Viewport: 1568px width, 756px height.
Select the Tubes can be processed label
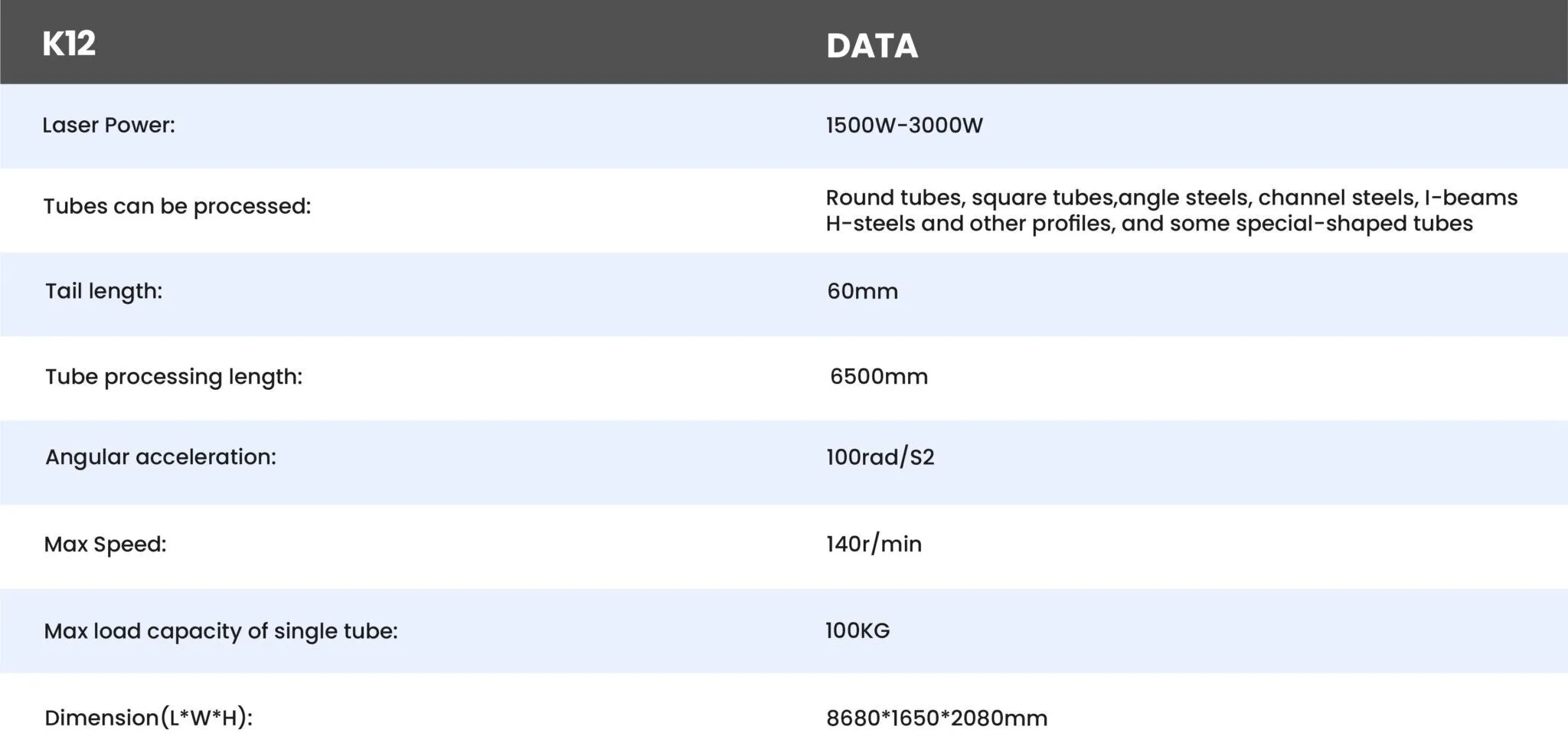(x=177, y=207)
